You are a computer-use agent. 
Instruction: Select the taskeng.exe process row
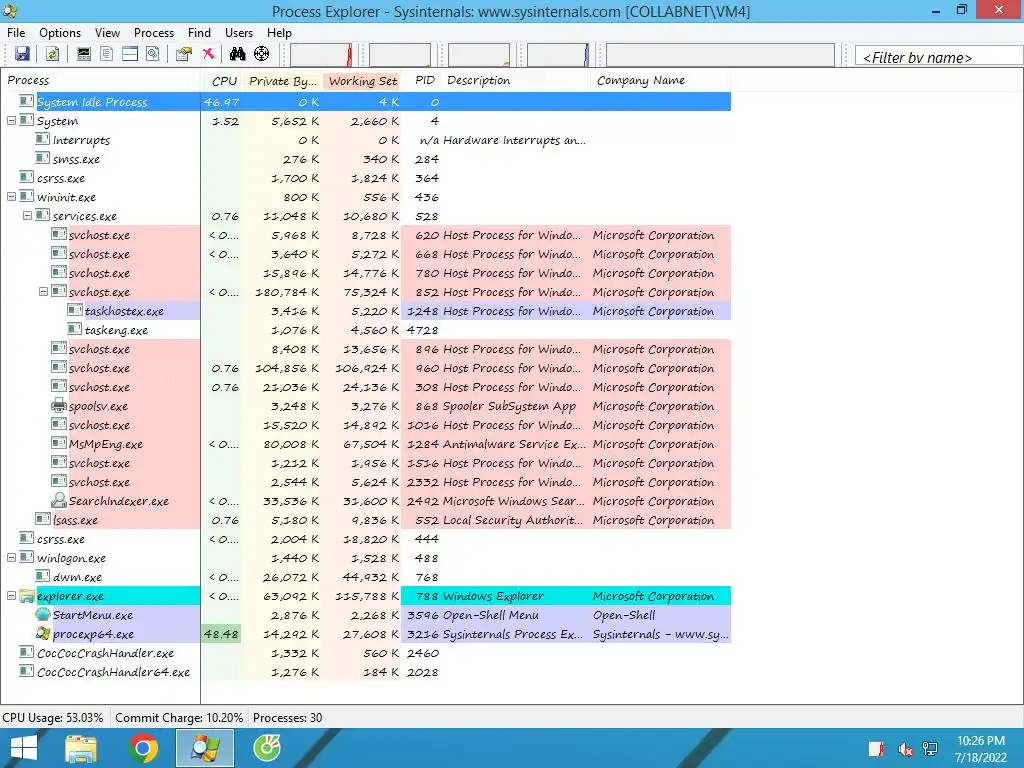366,330
